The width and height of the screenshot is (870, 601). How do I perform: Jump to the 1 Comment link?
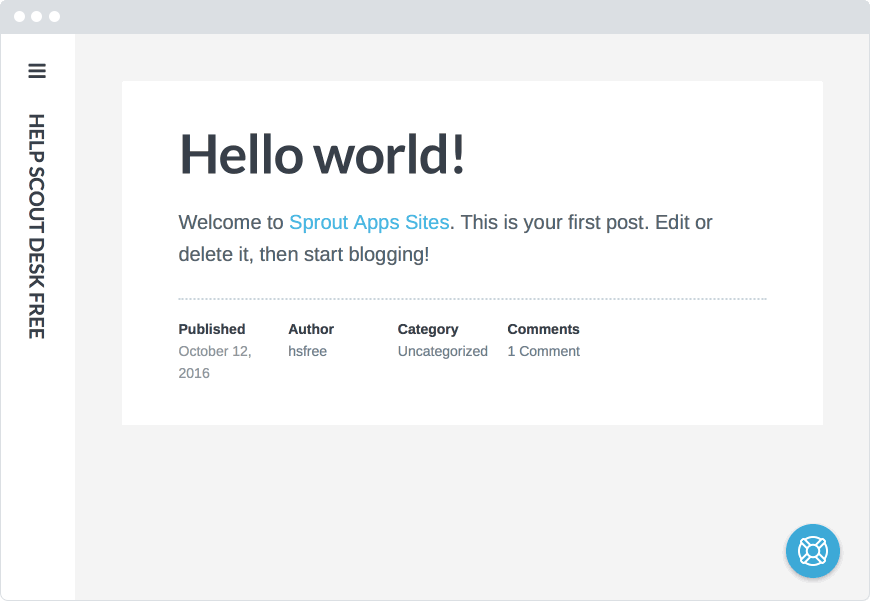pyautogui.click(x=544, y=351)
